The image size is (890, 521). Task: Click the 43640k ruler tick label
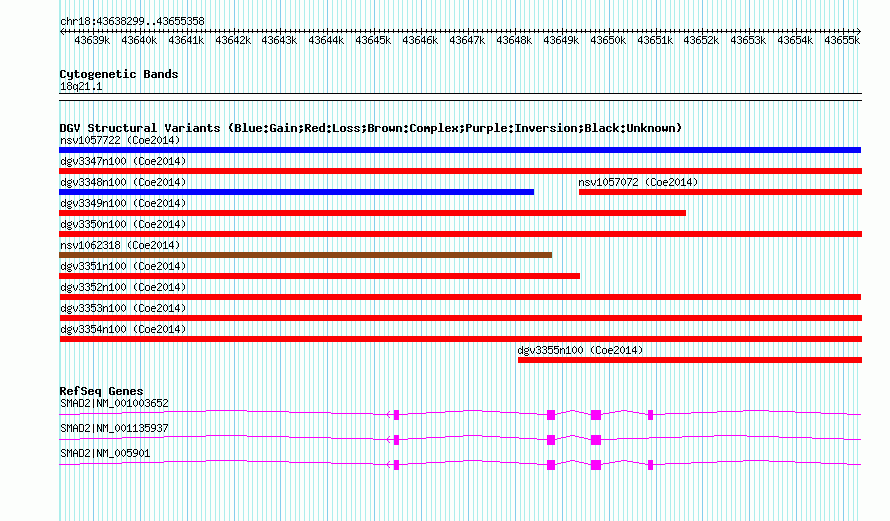click(139, 40)
